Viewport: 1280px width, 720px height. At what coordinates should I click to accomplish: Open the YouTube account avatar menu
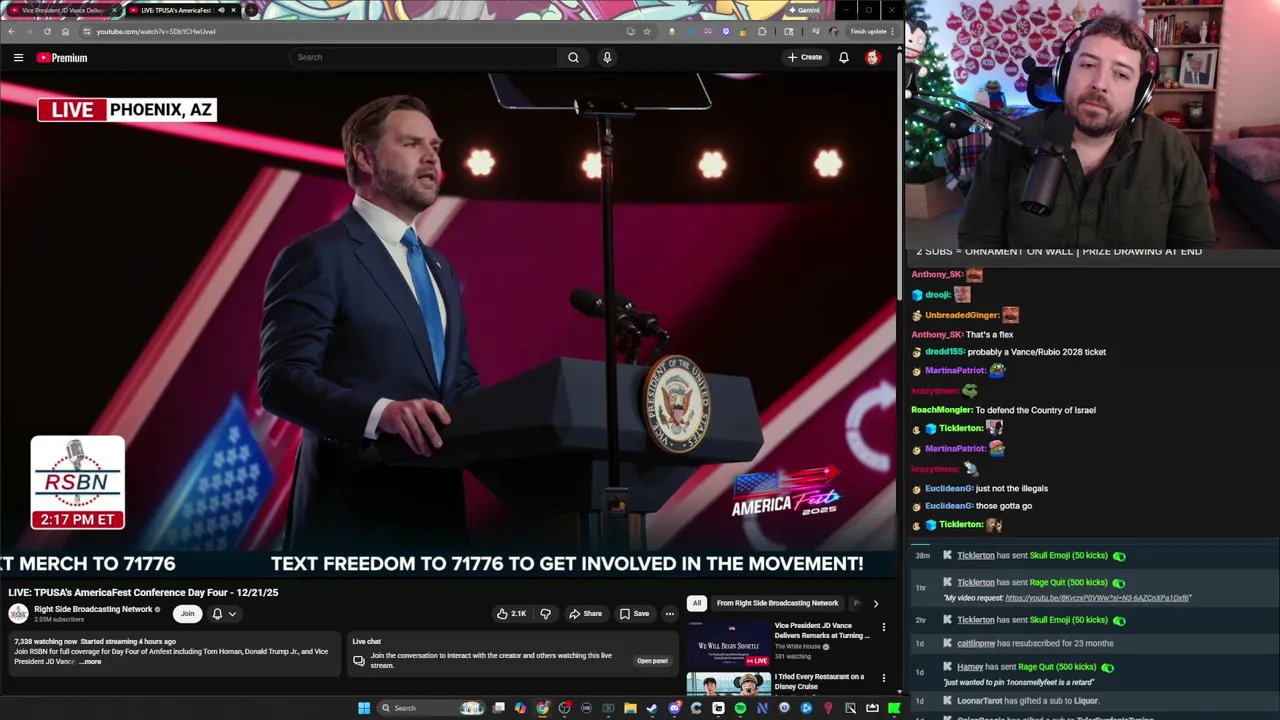click(873, 57)
